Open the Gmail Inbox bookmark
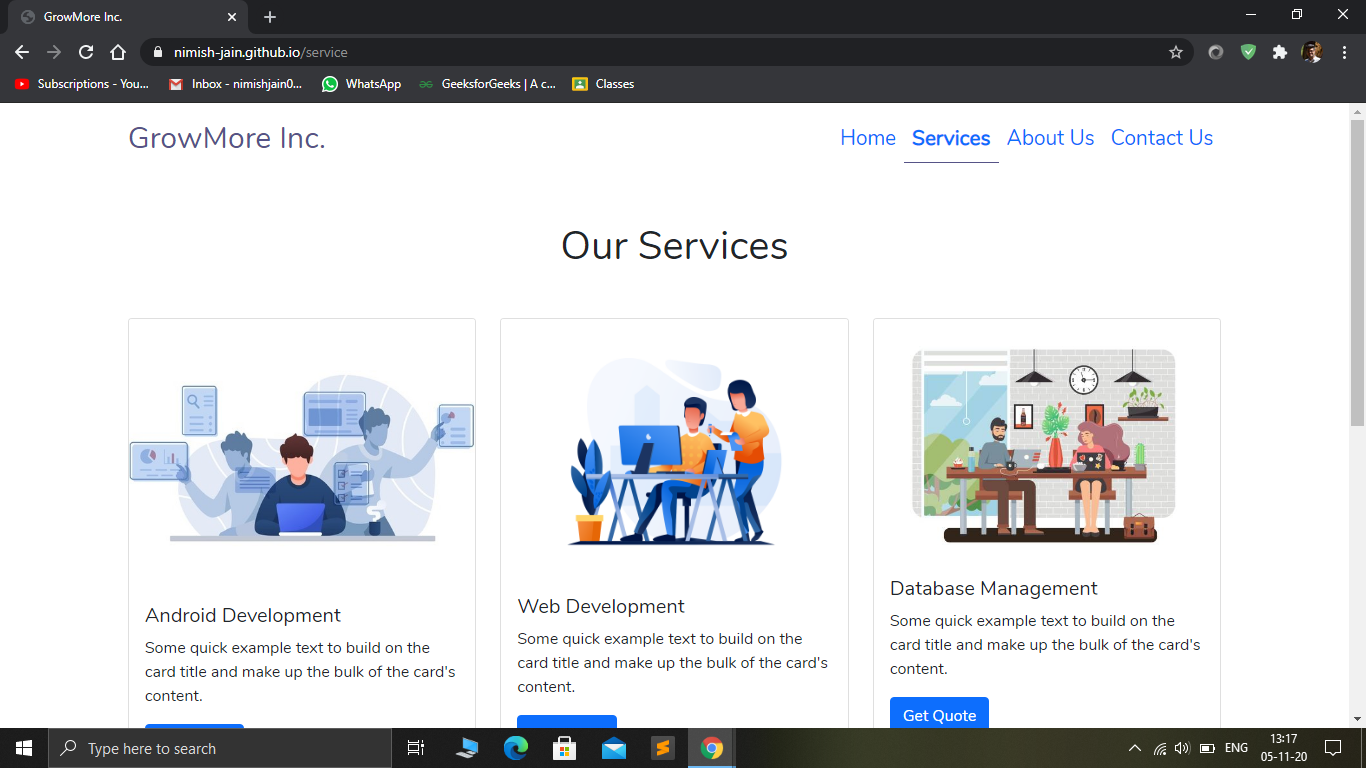Screen dimensions: 1366x768 click(236, 84)
